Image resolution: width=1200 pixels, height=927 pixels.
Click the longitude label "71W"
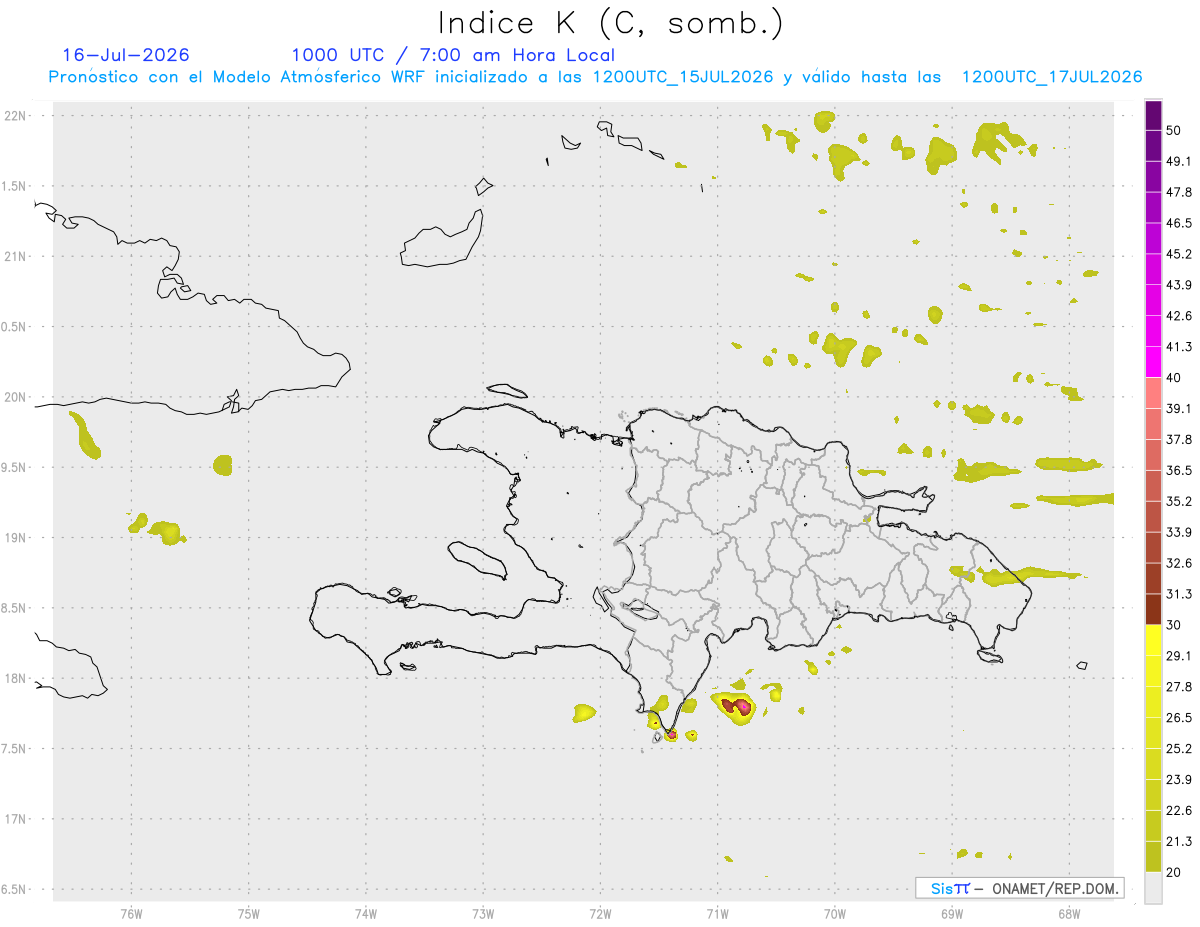point(717,913)
